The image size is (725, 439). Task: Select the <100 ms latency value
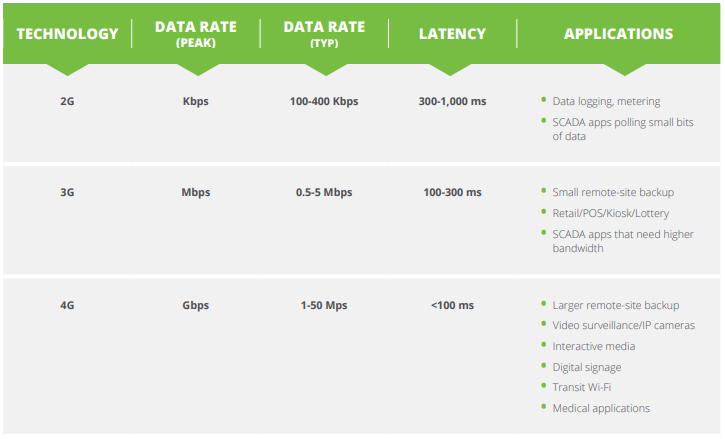452,305
